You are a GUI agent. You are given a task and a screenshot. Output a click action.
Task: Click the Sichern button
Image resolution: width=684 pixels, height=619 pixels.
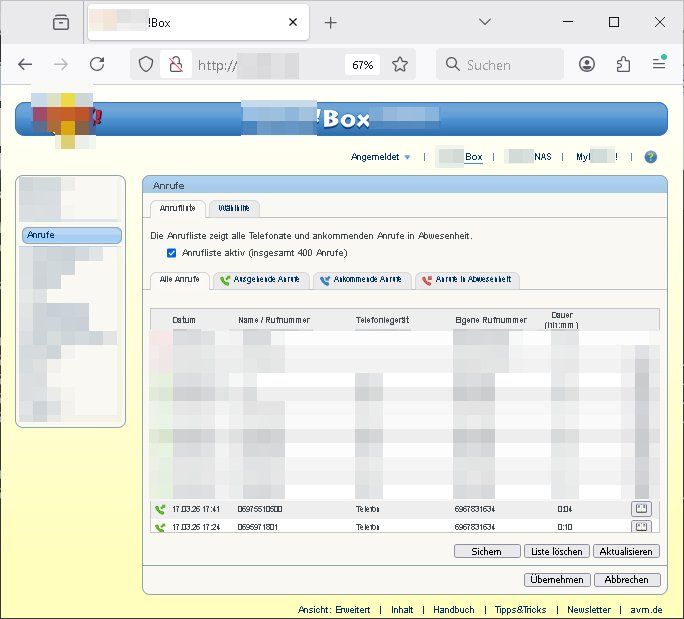(x=486, y=551)
